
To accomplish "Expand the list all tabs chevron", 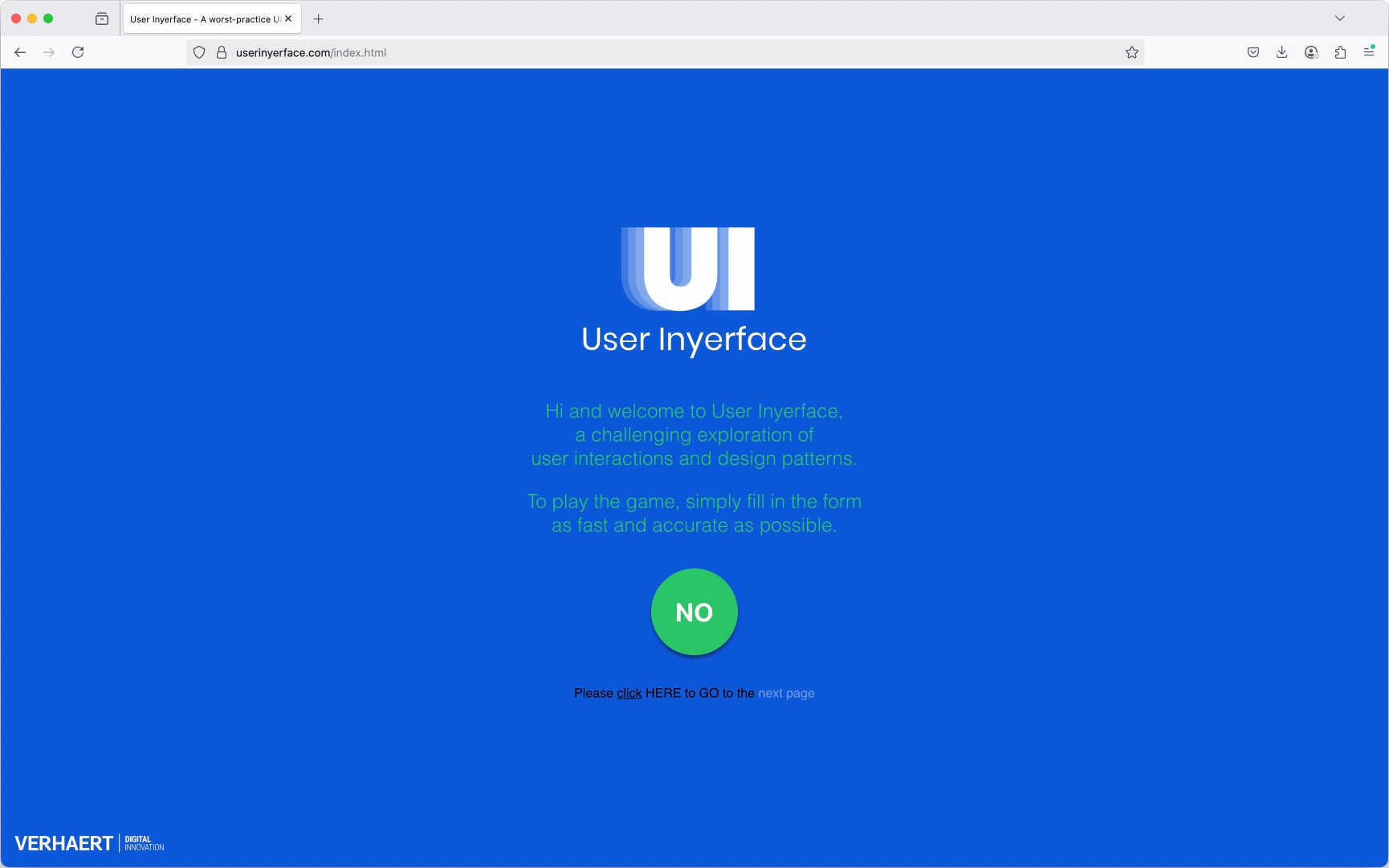I will click(1340, 18).
